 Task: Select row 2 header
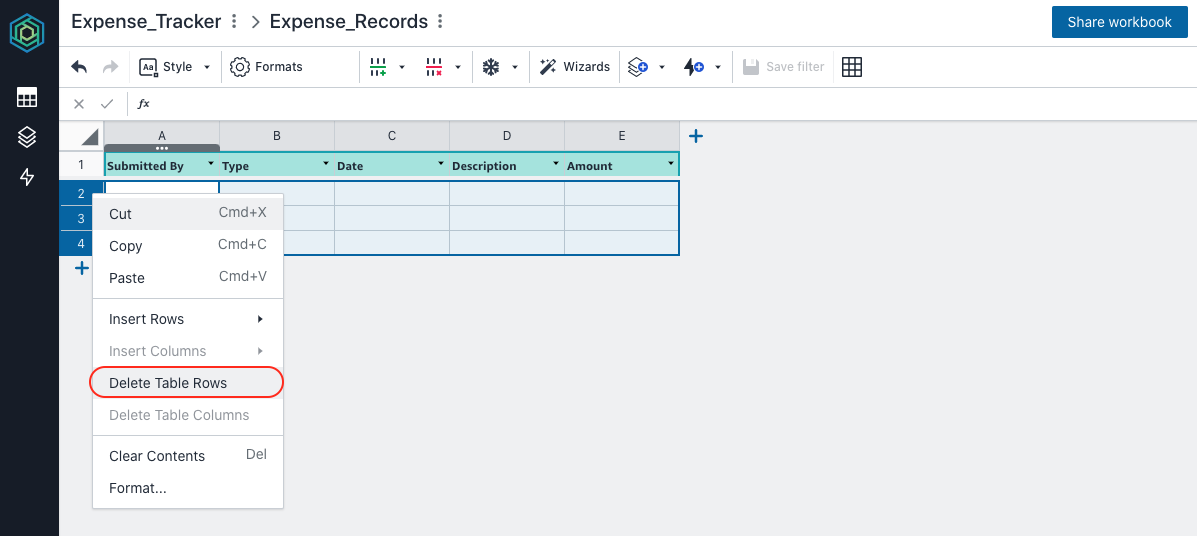tap(81, 193)
